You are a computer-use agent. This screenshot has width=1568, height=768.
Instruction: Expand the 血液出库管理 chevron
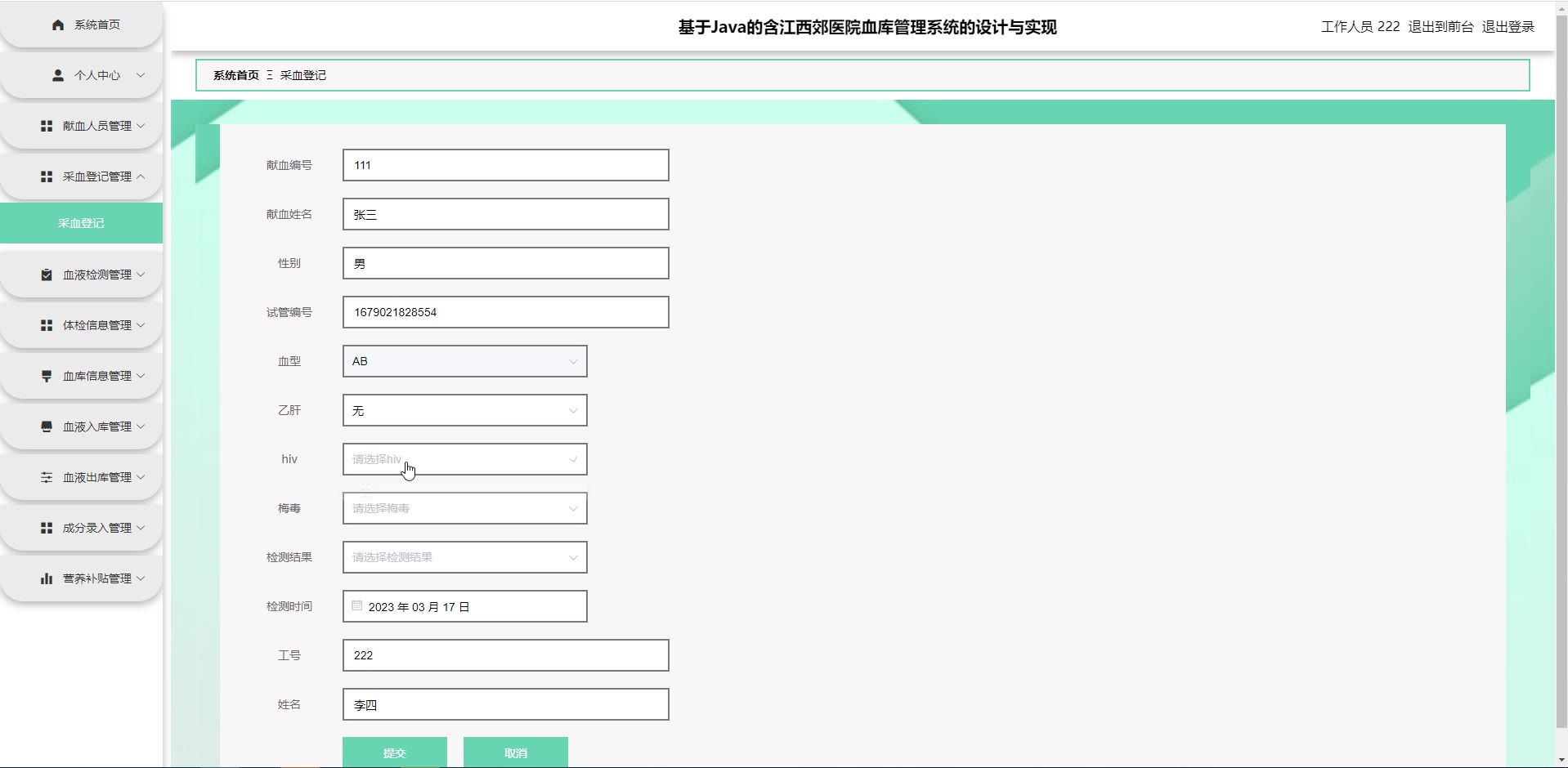tap(141, 477)
